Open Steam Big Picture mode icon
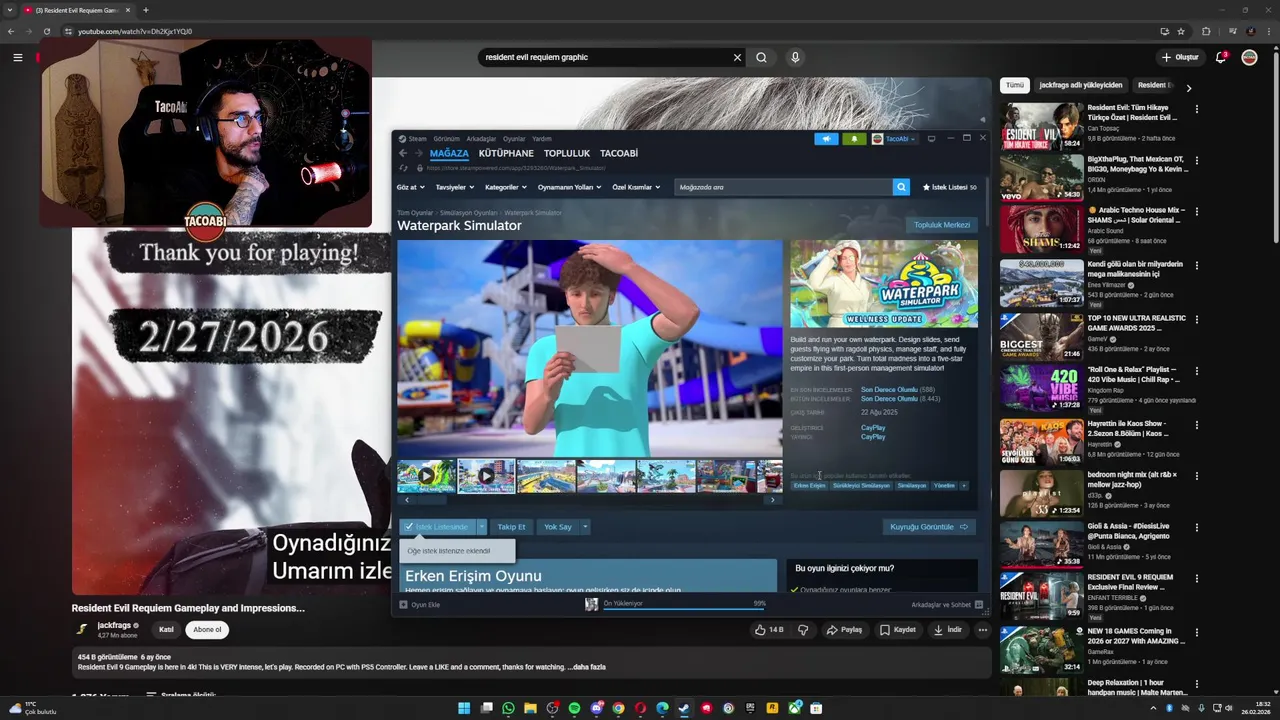Screen dimensions: 1280x720 [931, 139]
